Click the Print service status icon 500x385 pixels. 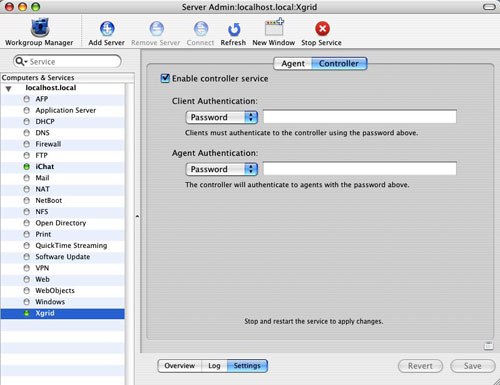pyautogui.click(x=27, y=234)
